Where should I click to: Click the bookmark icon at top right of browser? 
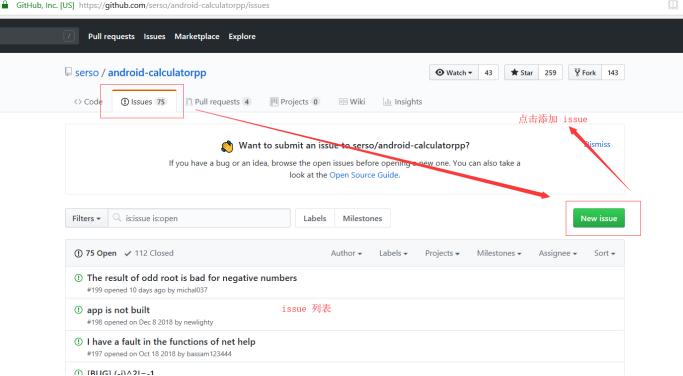[x=673, y=5]
